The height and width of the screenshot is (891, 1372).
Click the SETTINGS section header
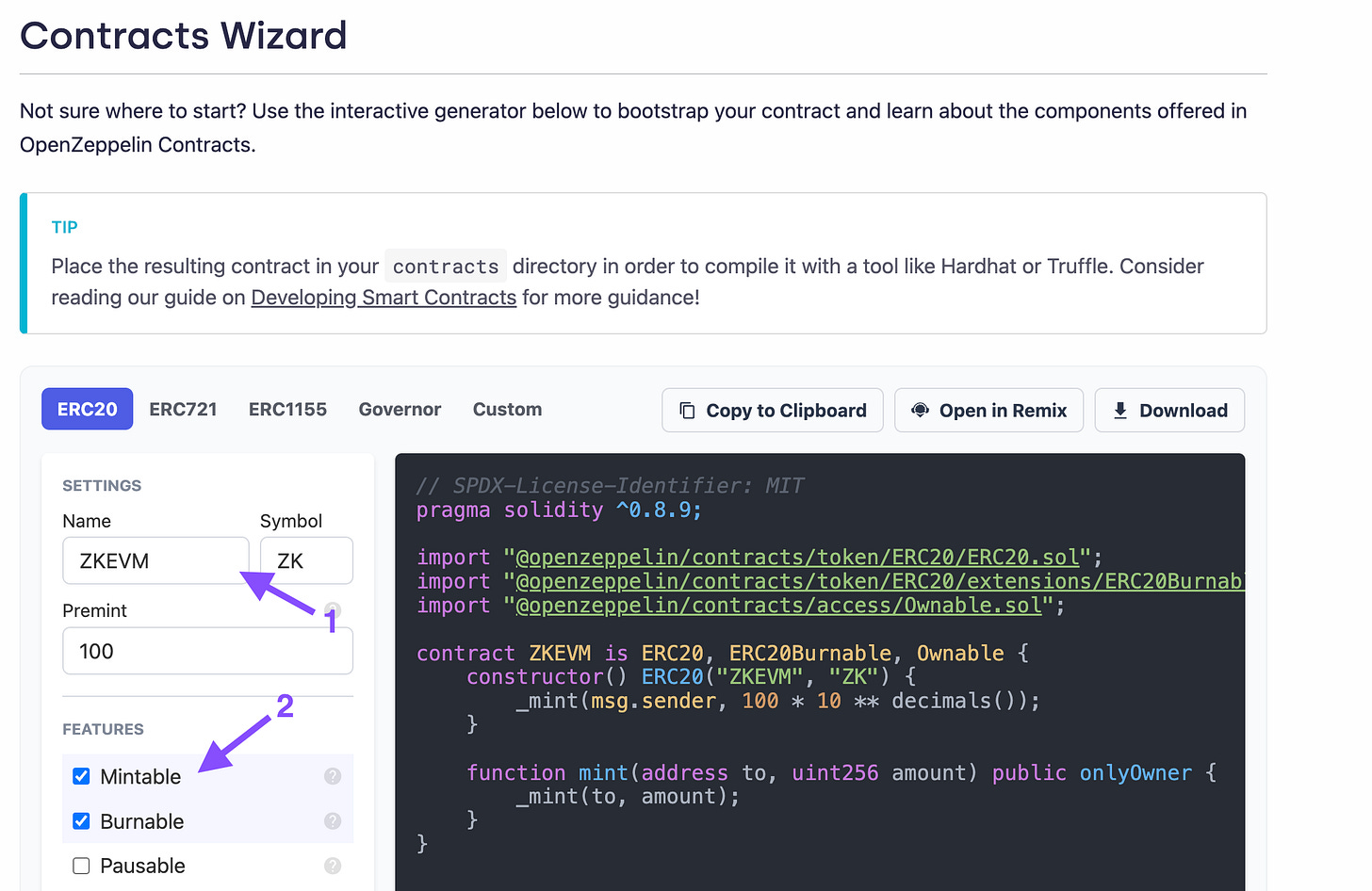(102, 486)
